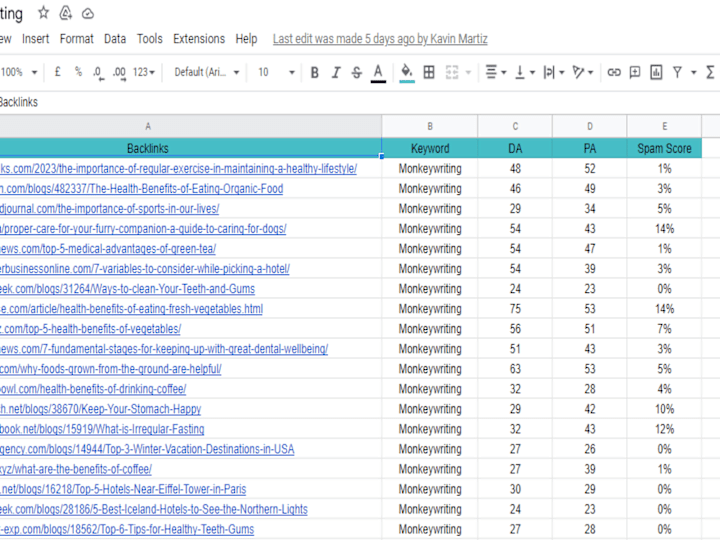Click the move to Drive folder icon

point(66,13)
